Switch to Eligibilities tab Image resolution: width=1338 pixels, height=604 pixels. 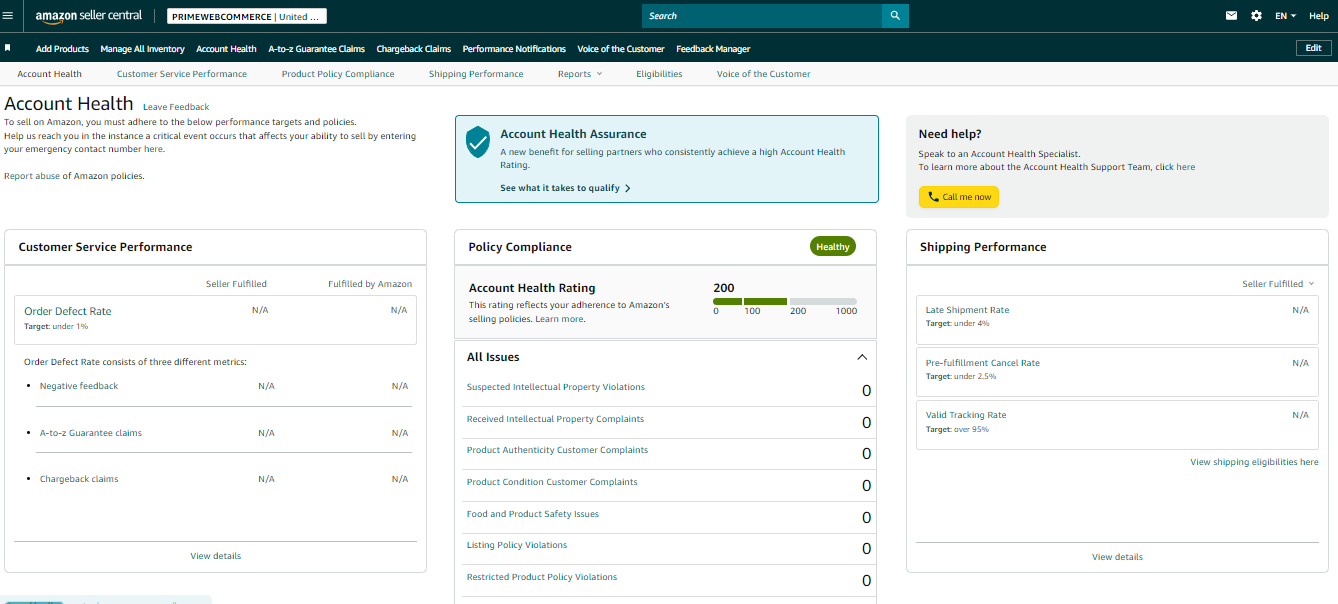(x=659, y=74)
